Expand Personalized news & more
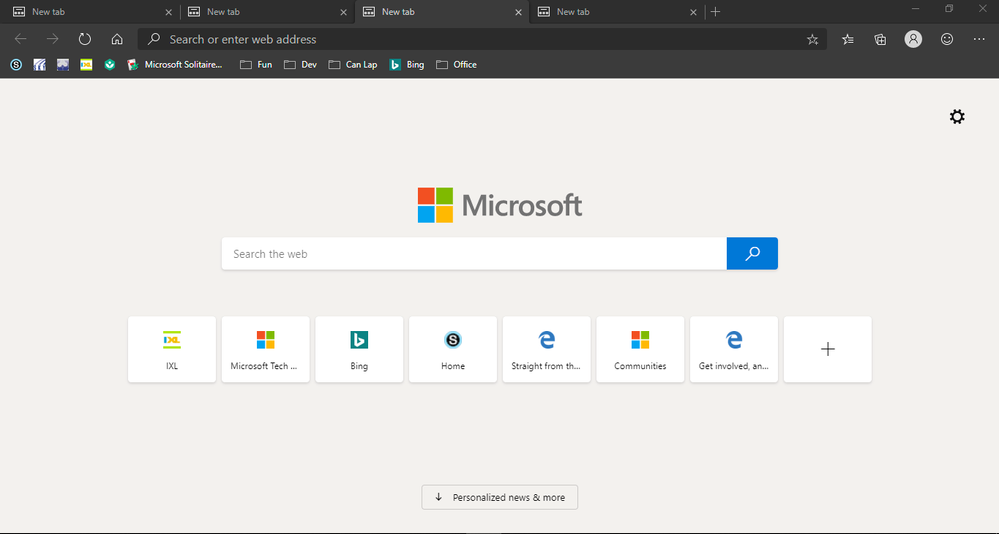The height and width of the screenshot is (534, 999). click(x=500, y=497)
